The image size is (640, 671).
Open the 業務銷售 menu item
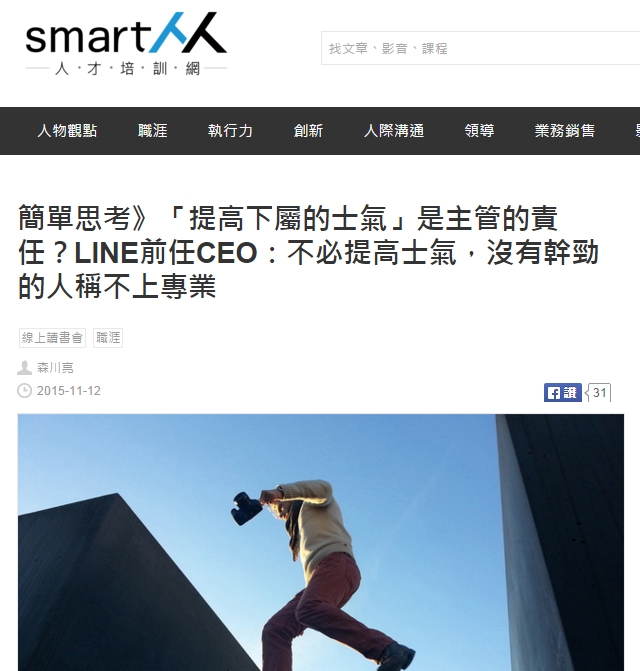click(565, 131)
